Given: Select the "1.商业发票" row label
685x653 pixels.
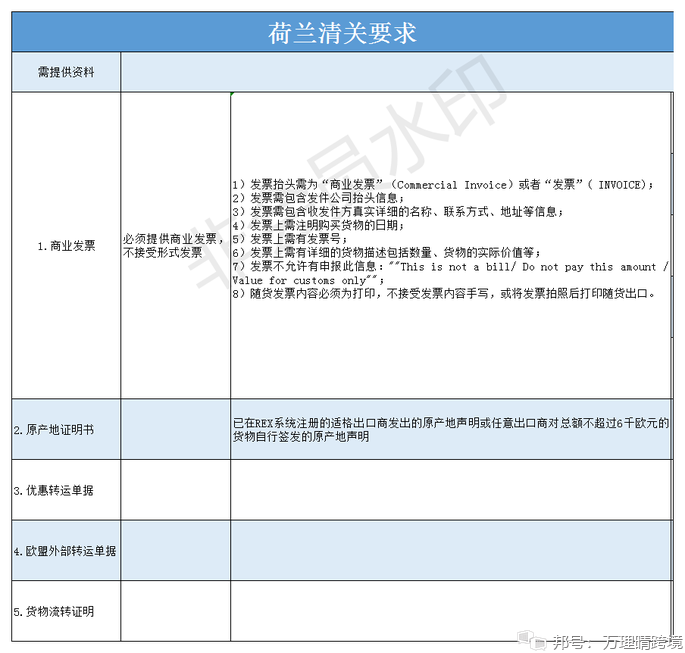Looking at the screenshot, I should pyautogui.click(x=66, y=245).
